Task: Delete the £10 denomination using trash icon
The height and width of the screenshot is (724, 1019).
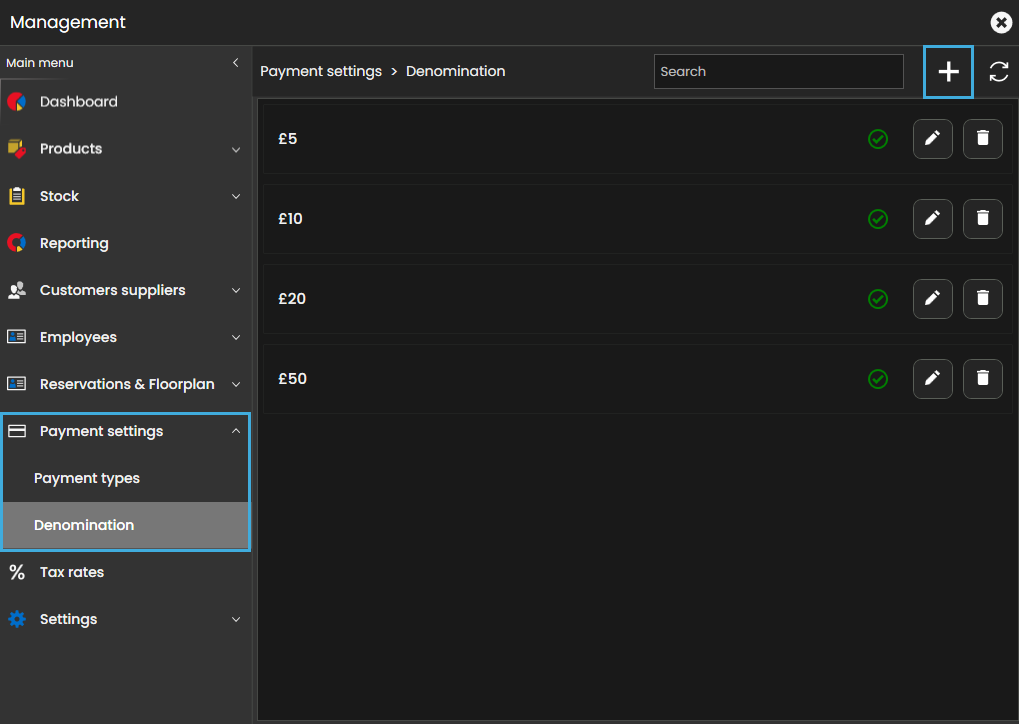Action: click(982, 219)
